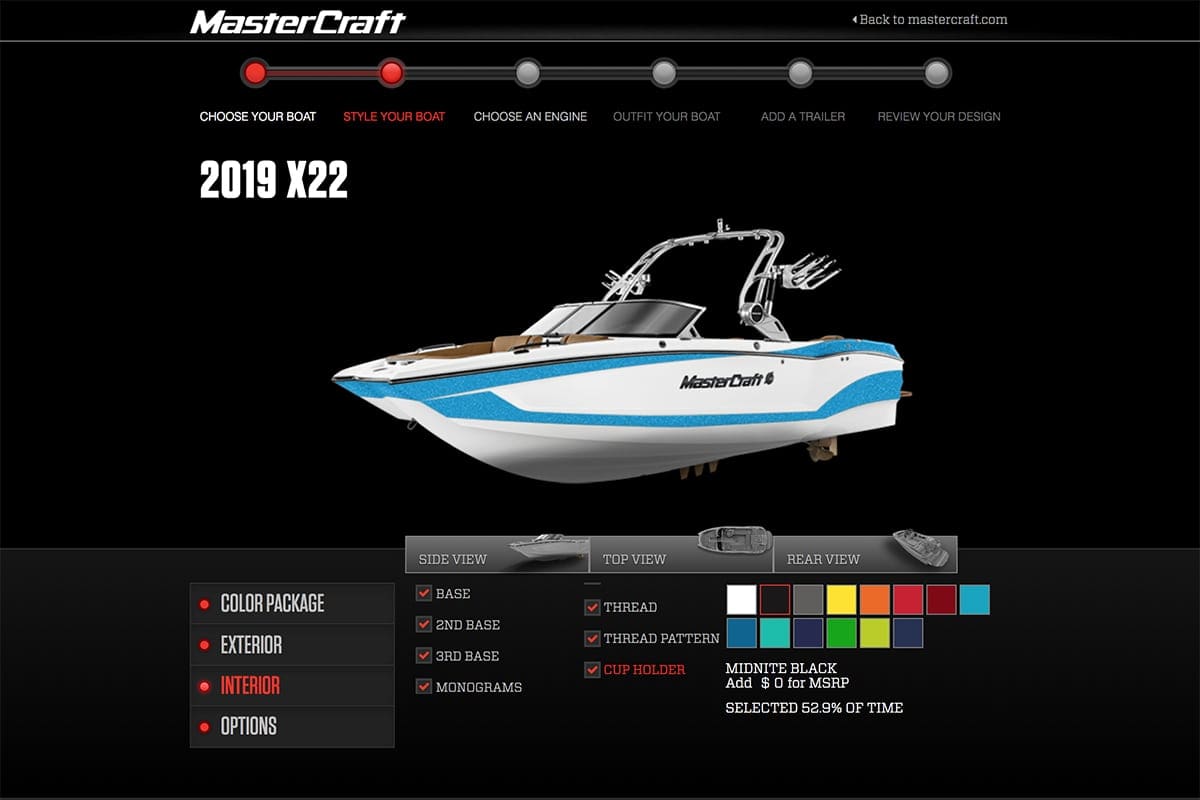Switch to the Top View tab
The image size is (1200, 800).
[x=681, y=554]
